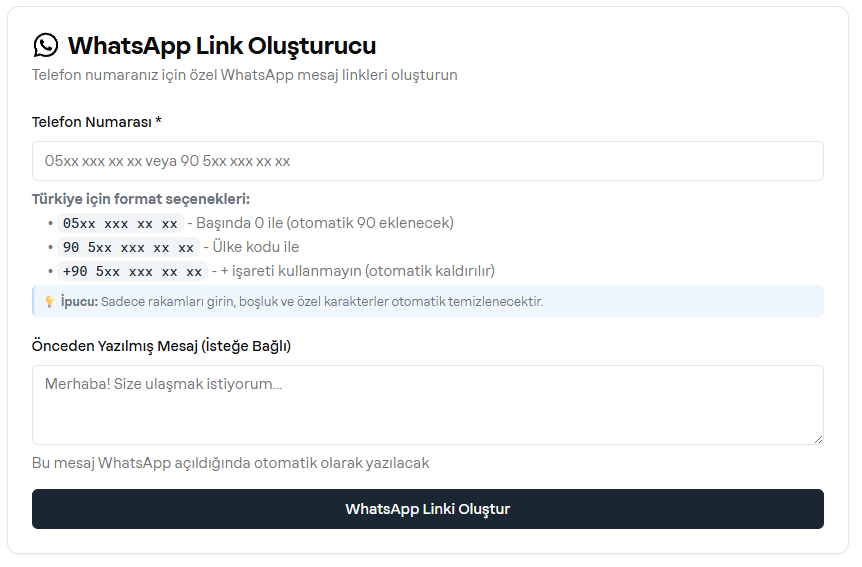Click the WhatsApp Link Oluşturucu title

pyautogui.click(x=221, y=45)
